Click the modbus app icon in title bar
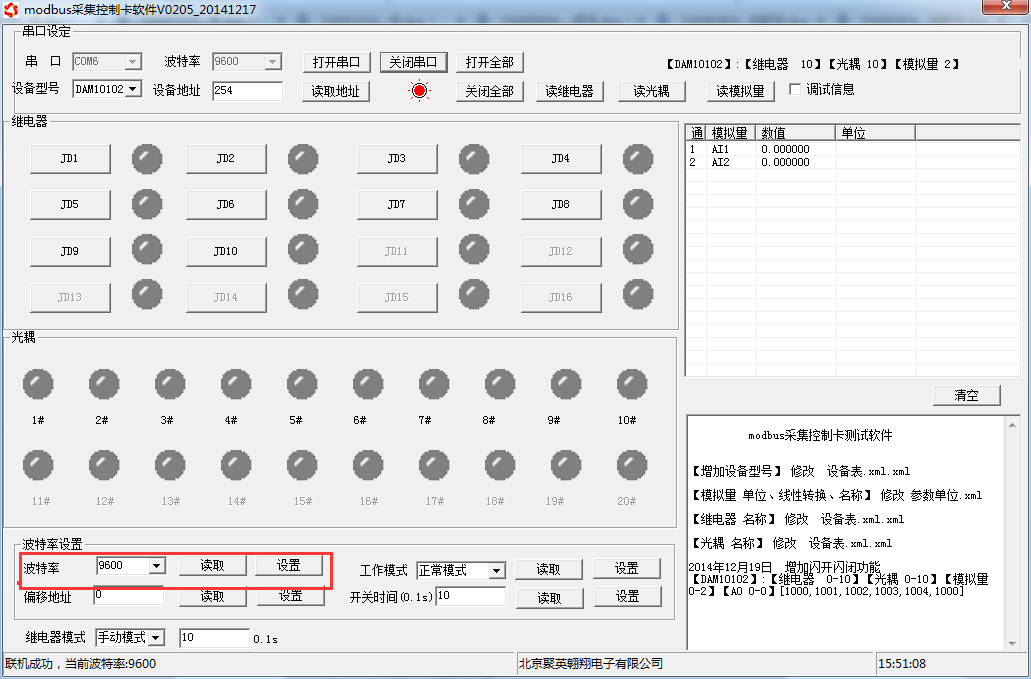This screenshot has width=1031, height=679. (11, 9)
